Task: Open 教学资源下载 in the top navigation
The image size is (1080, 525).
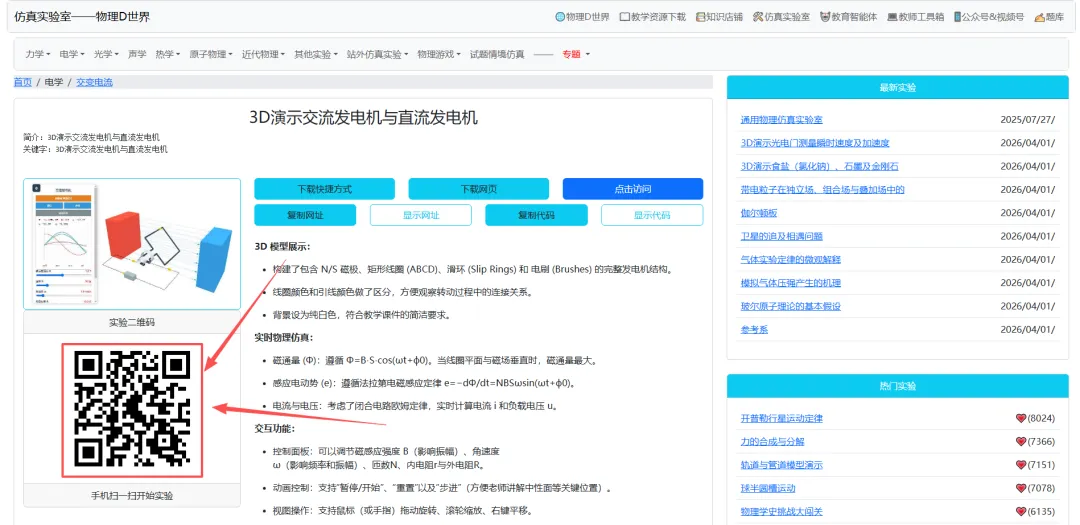Action: coord(653,17)
